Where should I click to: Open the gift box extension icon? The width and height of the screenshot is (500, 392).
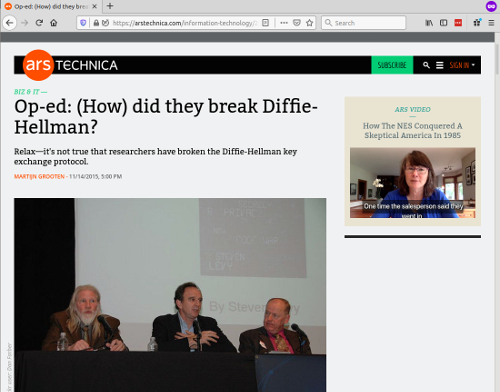pos(477,23)
